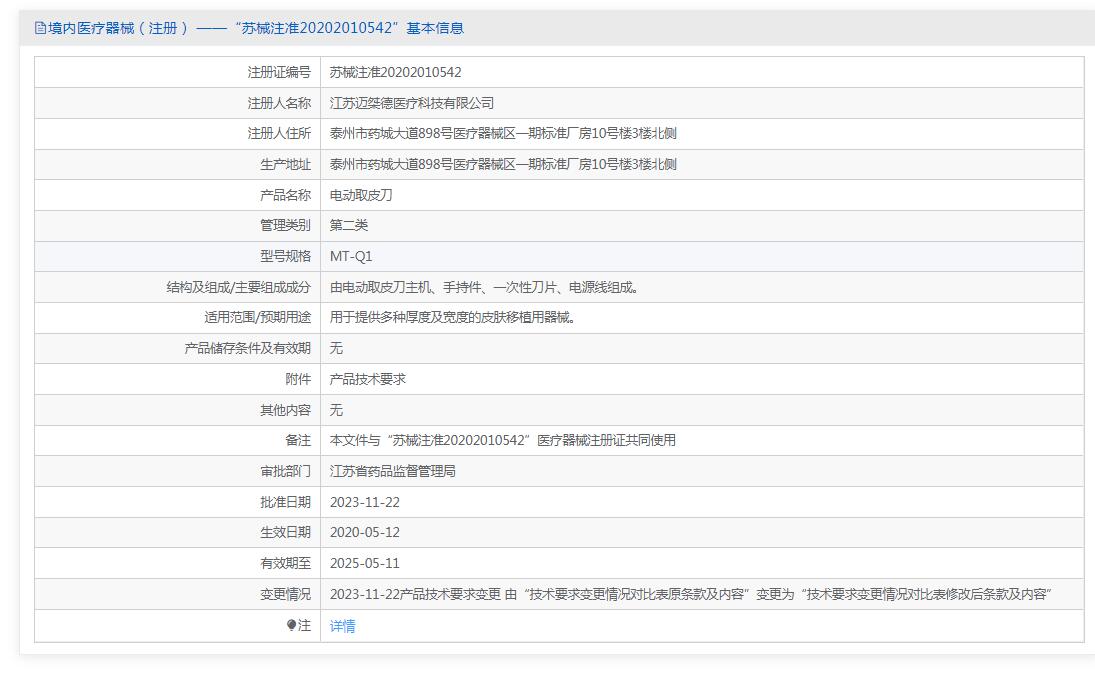Click the 生效日期 label
This screenshot has height=680, width=1095.
click(286, 532)
